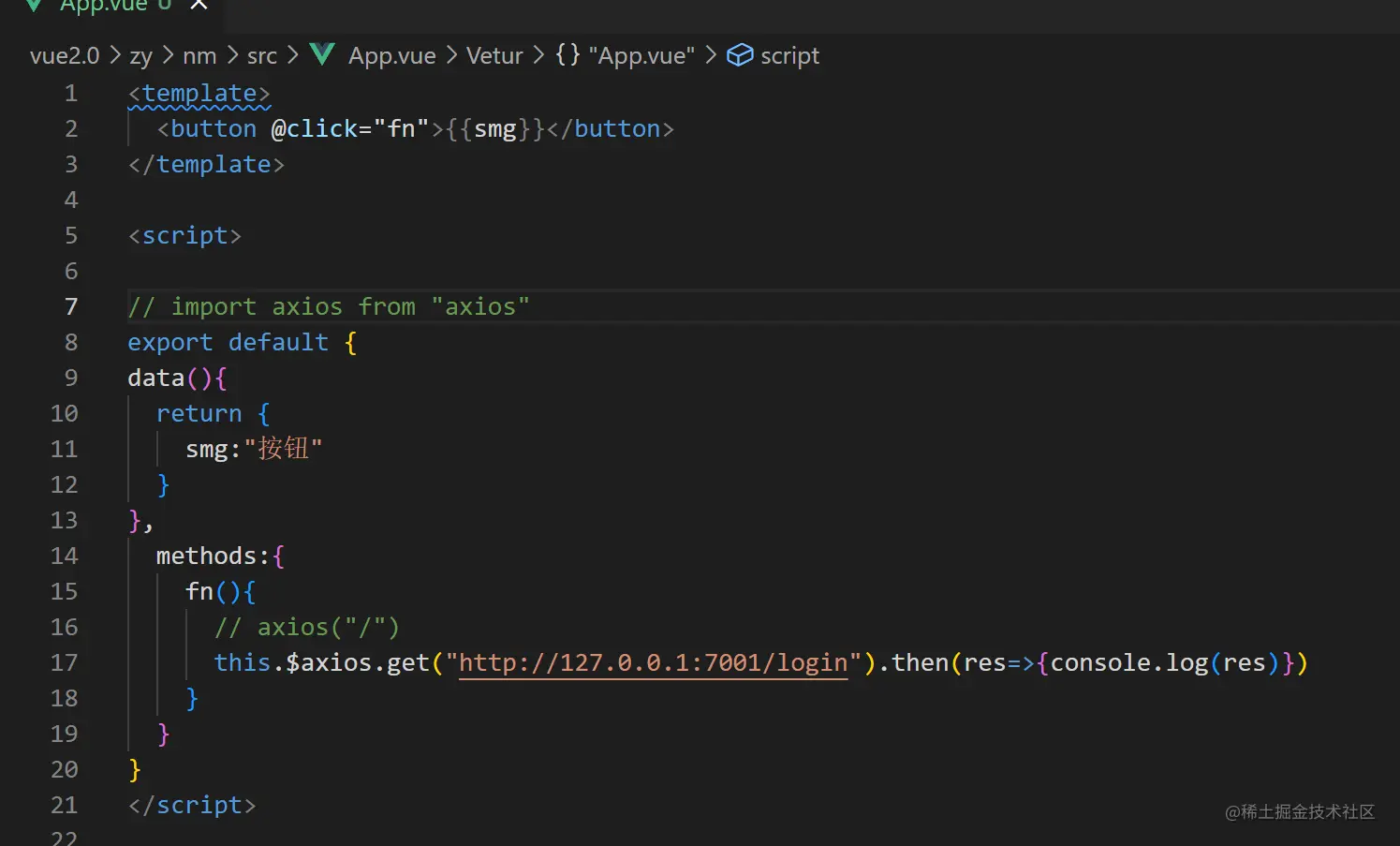Click the smg: property name on line 11
This screenshot has width=1400, height=846.
(x=214, y=450)
